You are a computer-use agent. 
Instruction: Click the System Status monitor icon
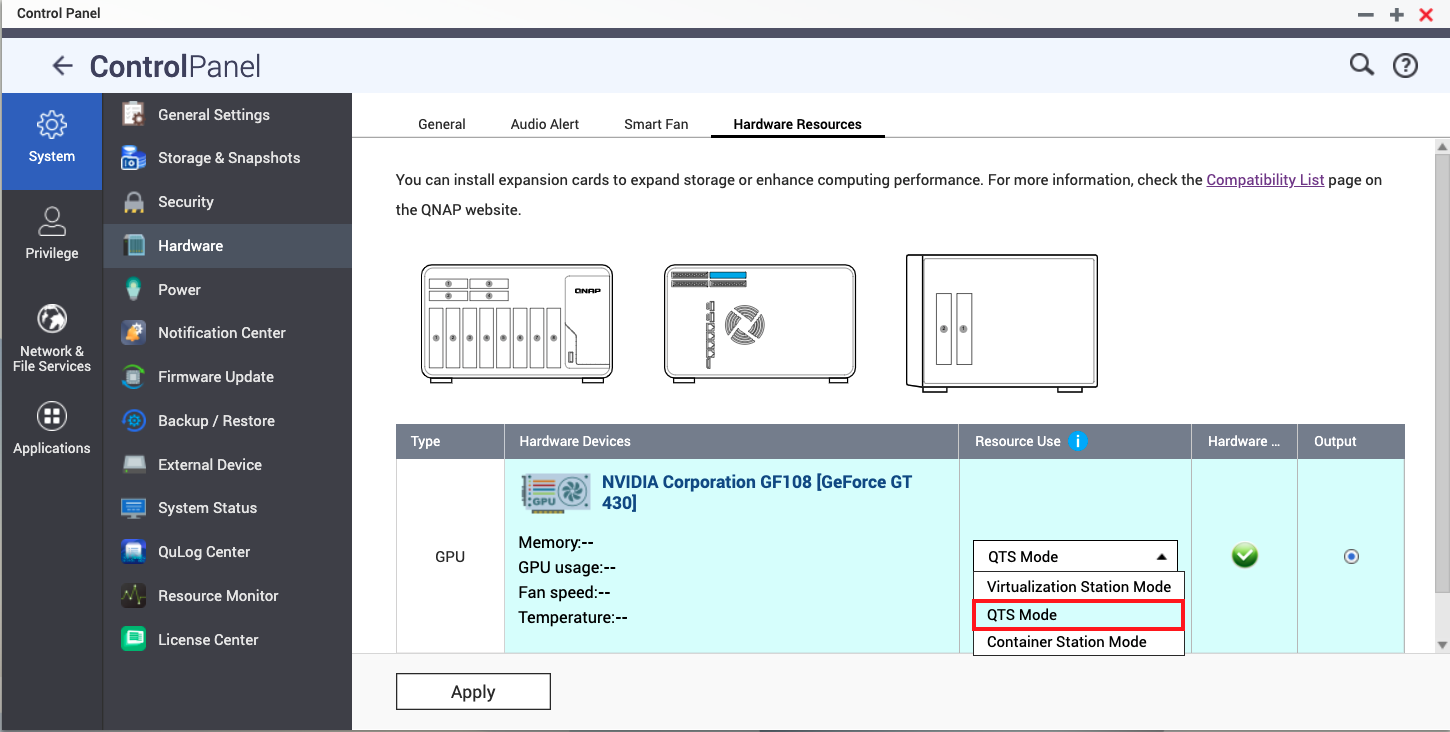[133, 508]
